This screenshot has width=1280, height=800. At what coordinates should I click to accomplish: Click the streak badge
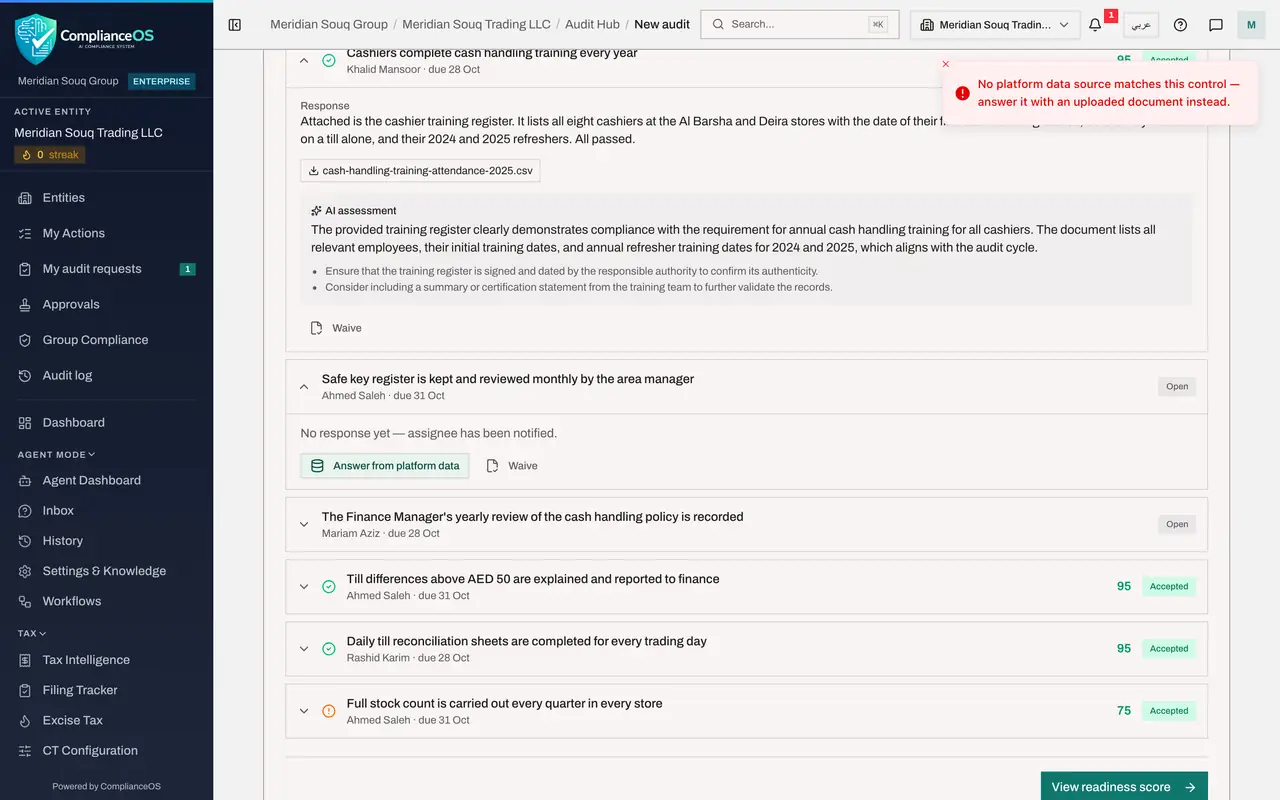[x=50, y=155]
